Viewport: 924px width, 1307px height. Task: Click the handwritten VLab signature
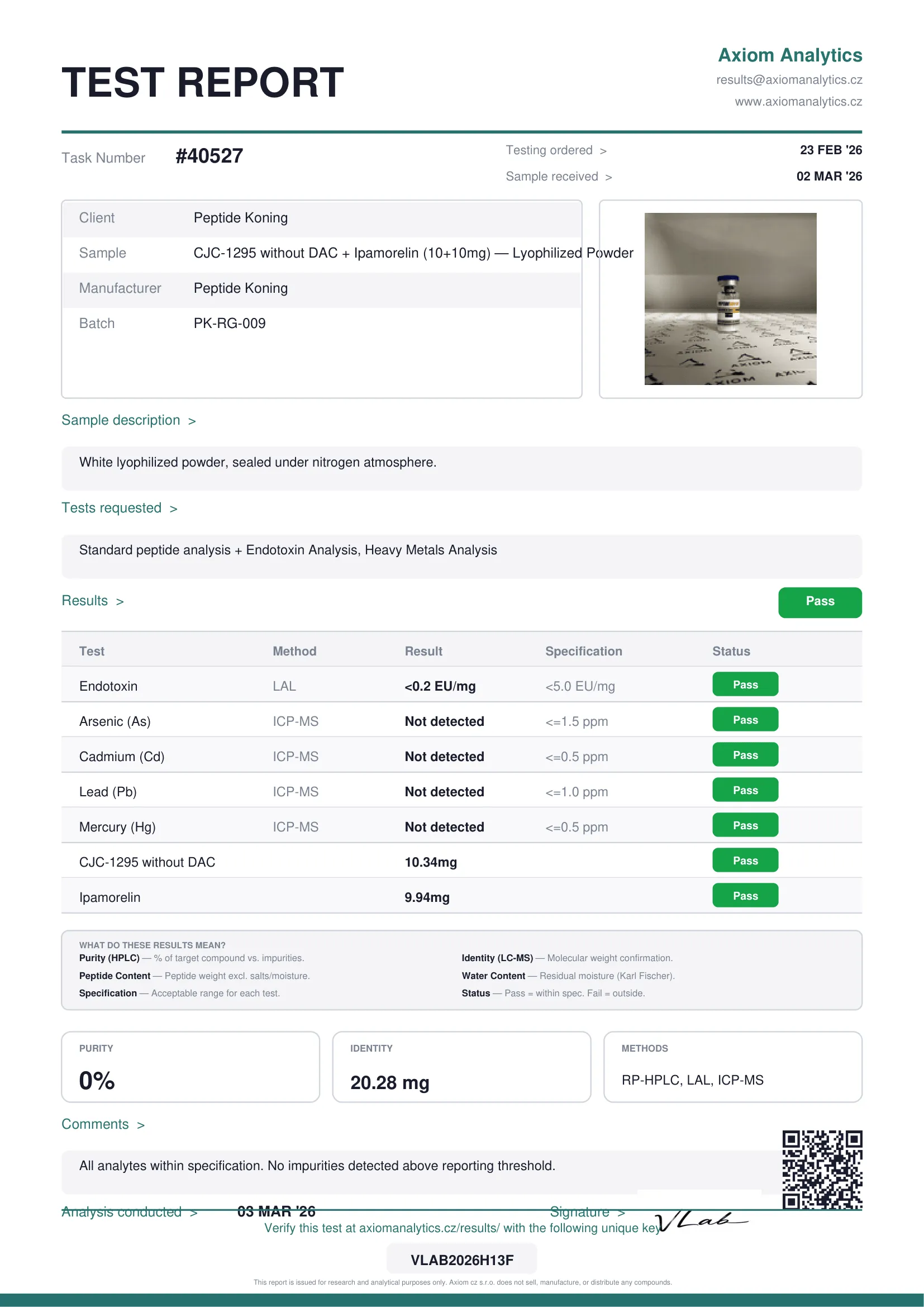[701, 1221]
